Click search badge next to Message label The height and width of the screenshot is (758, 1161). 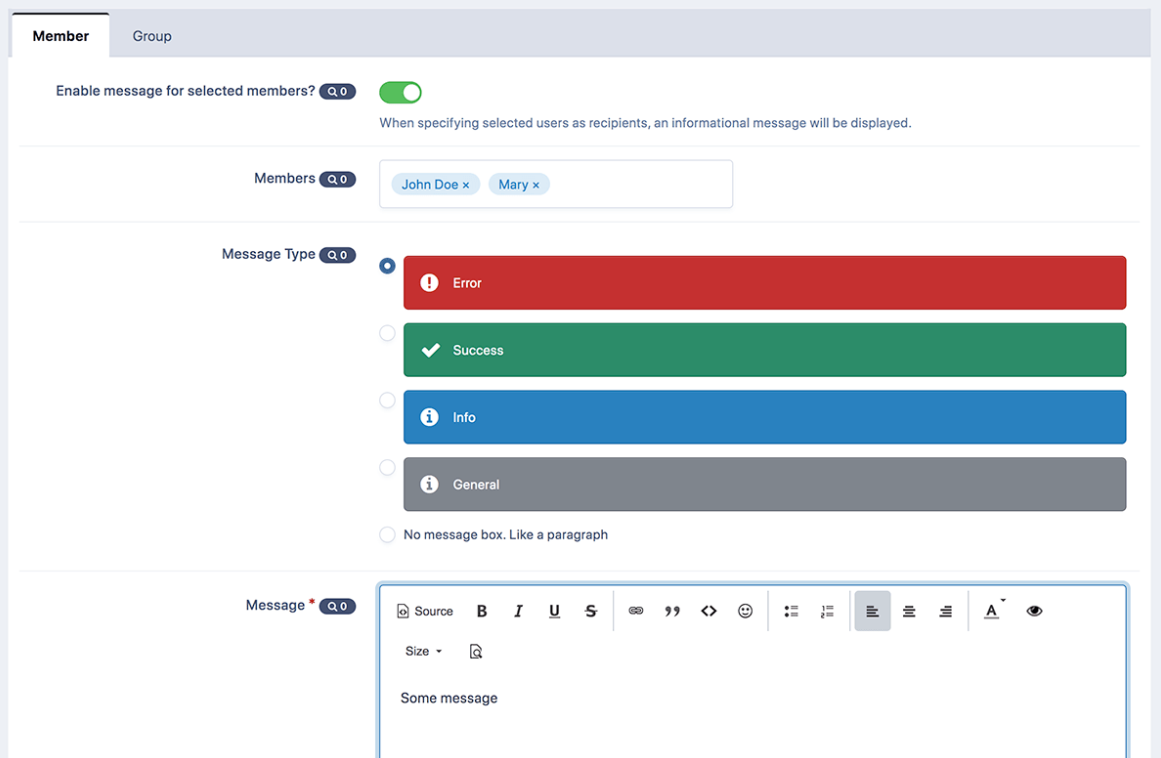(x=338, y=606)
